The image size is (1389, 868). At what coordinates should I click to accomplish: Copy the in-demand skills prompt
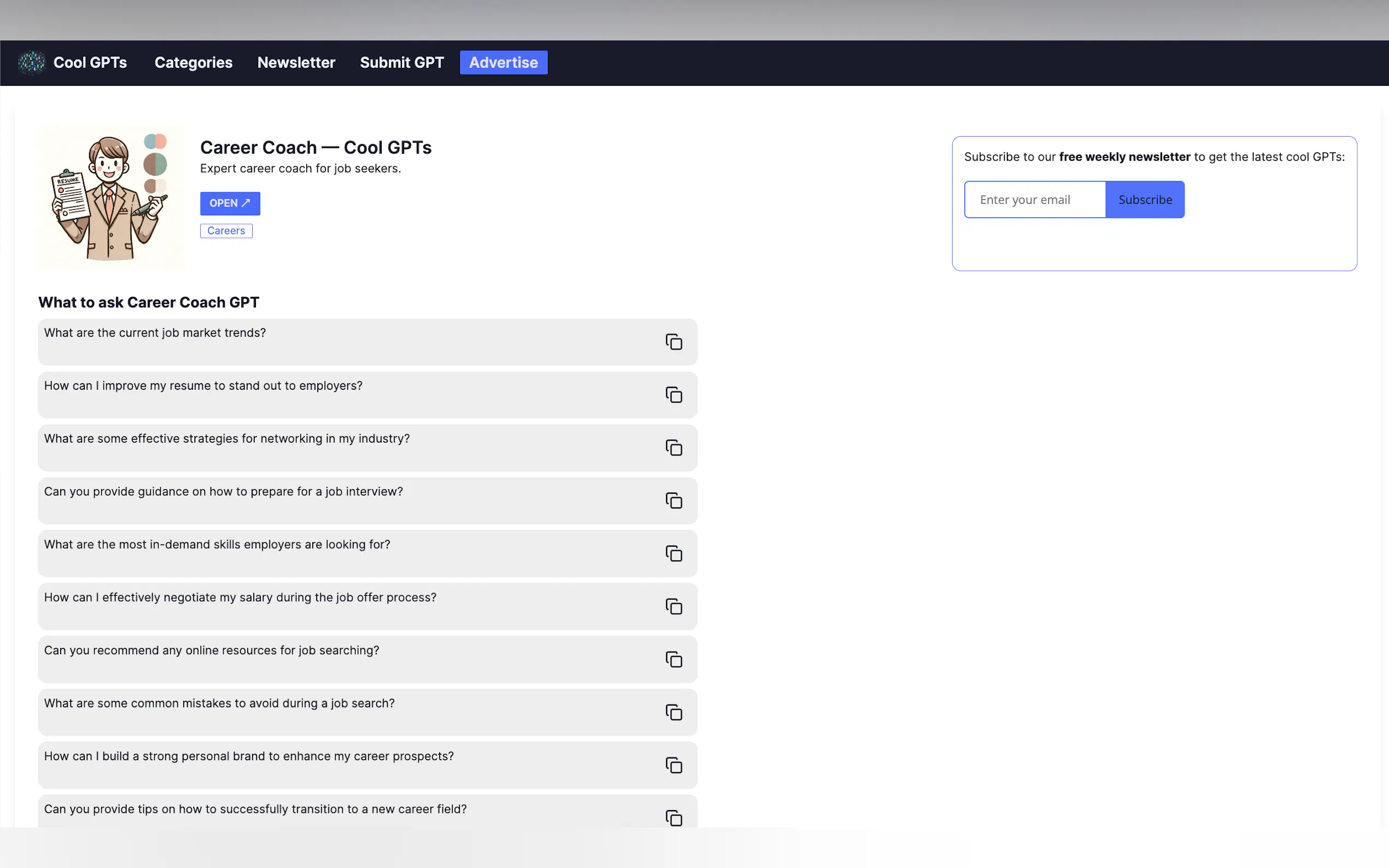(x=674, y=553)
